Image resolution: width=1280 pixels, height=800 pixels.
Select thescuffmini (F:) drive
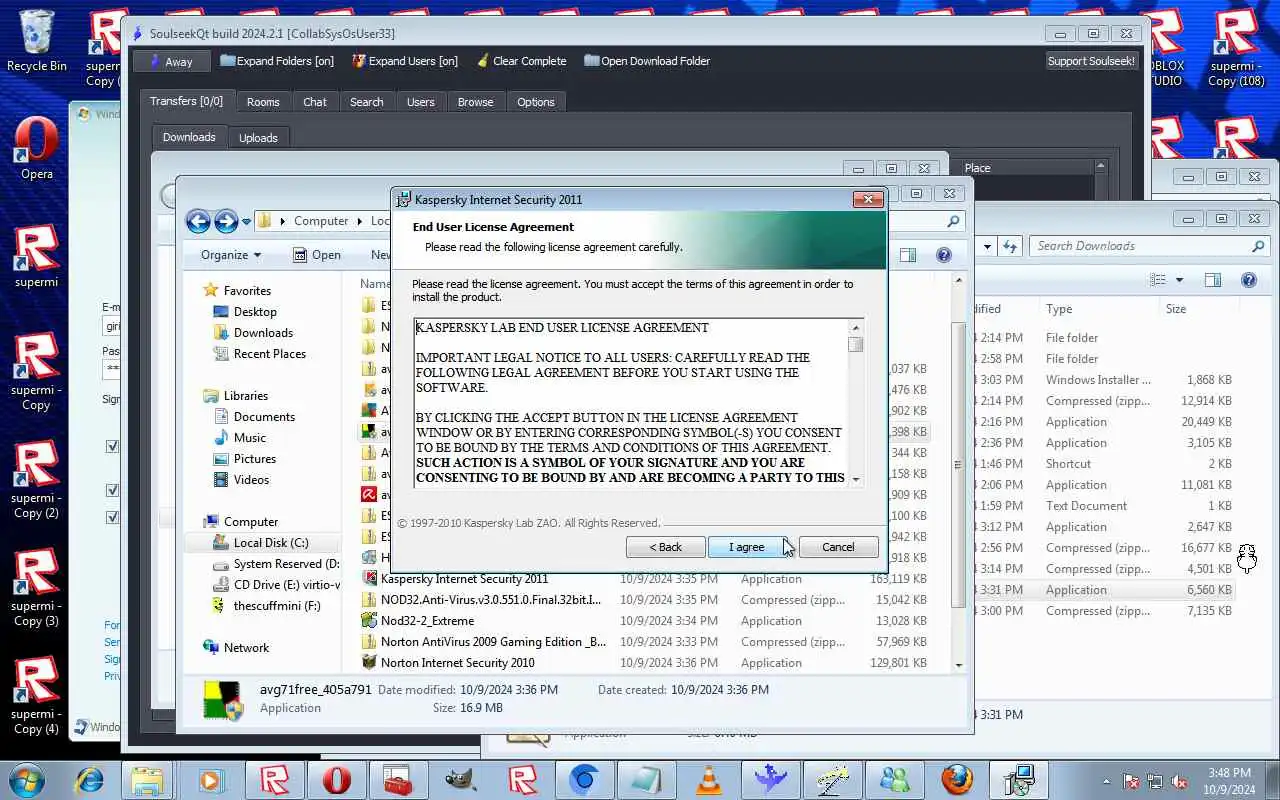tap(276, 606)
